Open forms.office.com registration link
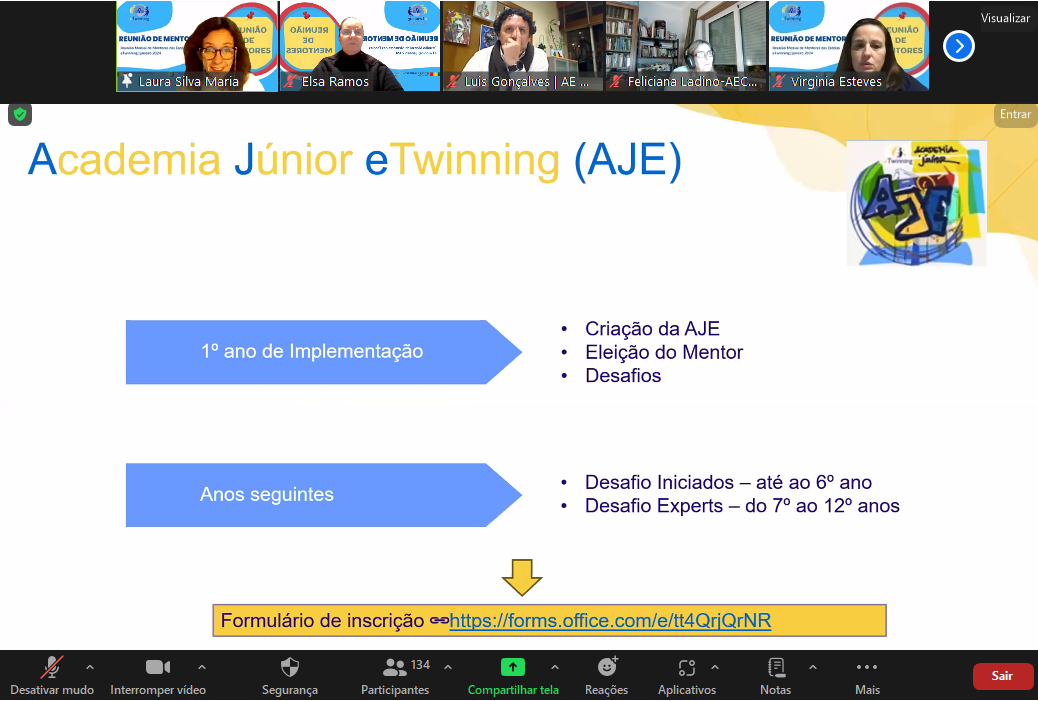1038x701 pixels. (x=610, y=620)
